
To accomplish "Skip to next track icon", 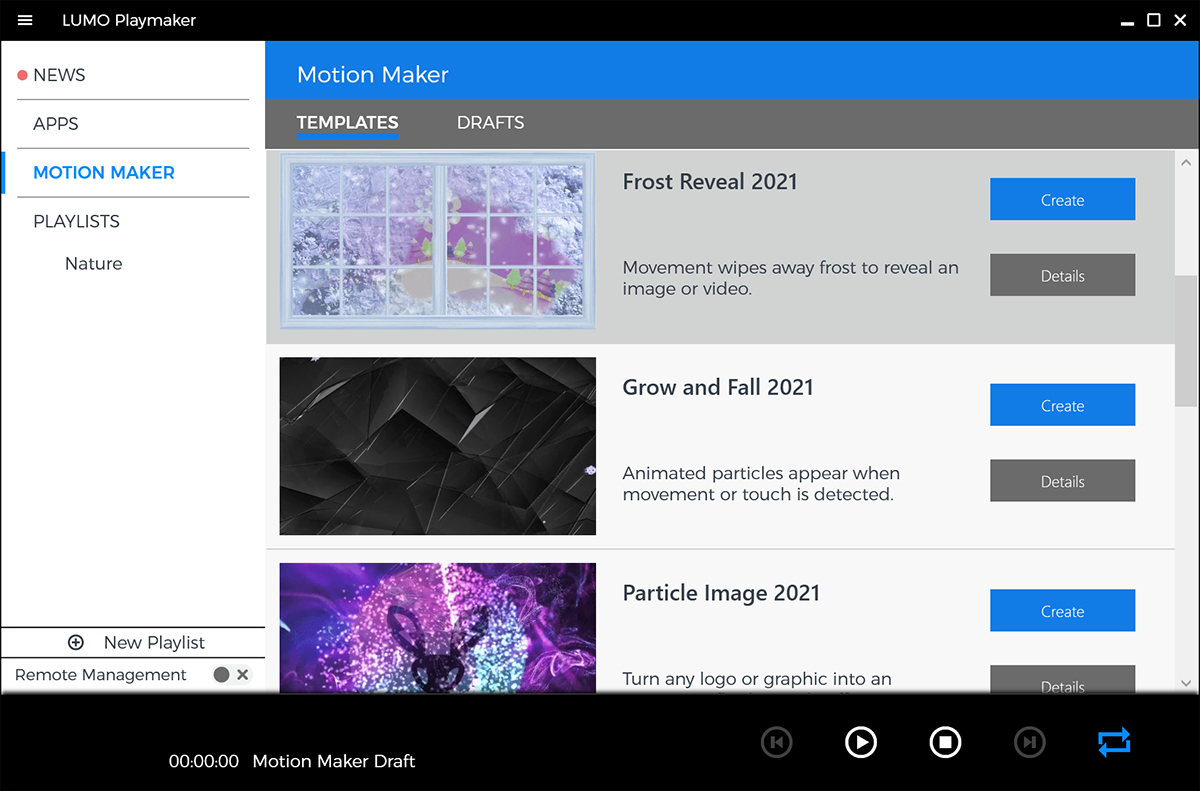I will click(x=1029, y=741).
